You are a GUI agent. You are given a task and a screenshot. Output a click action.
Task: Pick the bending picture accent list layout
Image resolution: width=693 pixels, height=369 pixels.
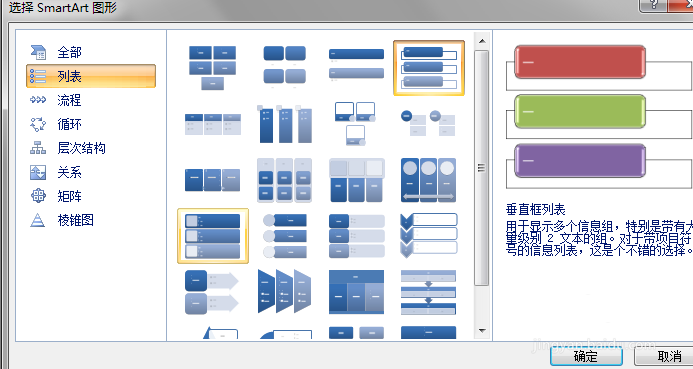pyautogui.click(x=356, y=124)
